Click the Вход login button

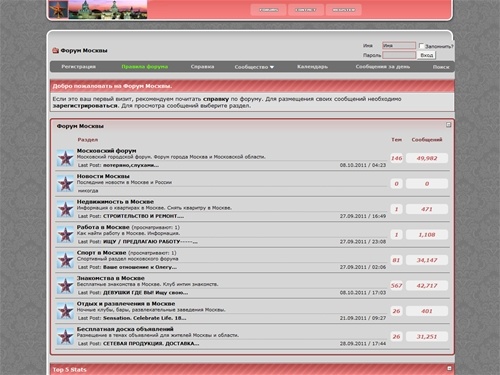coord(427,55)
